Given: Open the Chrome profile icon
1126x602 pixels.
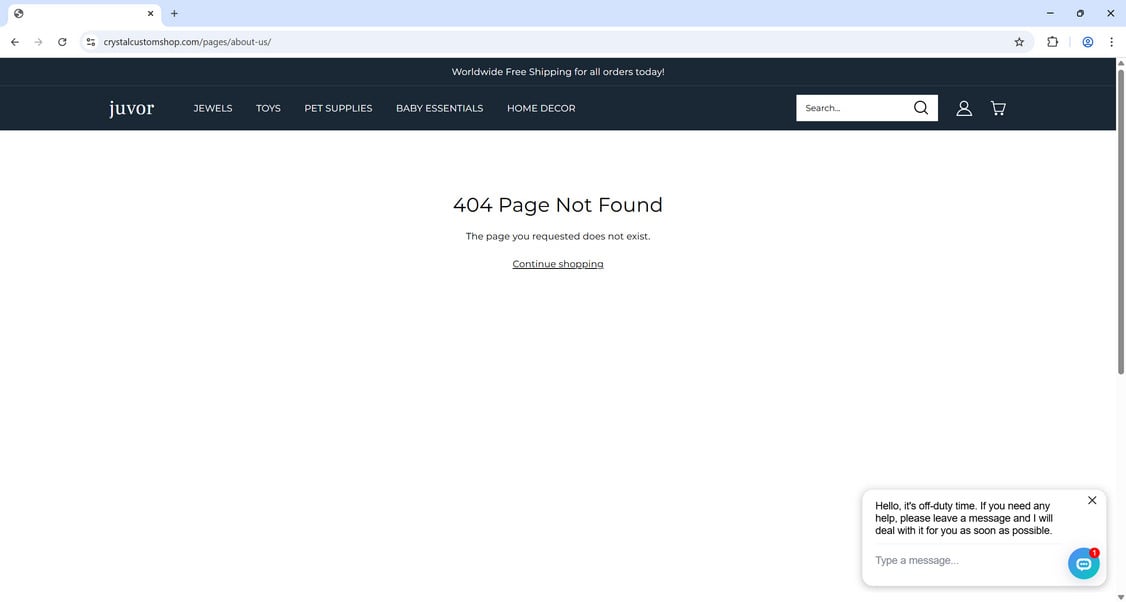Looking at the screenshot, I should point(1087,42).
